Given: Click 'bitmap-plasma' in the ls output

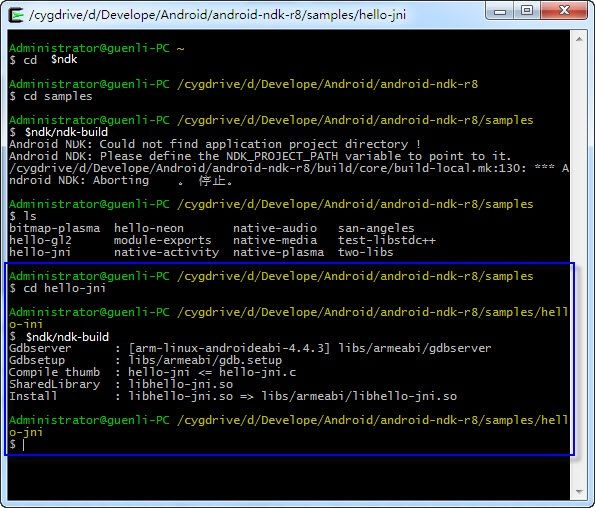Looking at the screenshot, I should coord(55,228).
